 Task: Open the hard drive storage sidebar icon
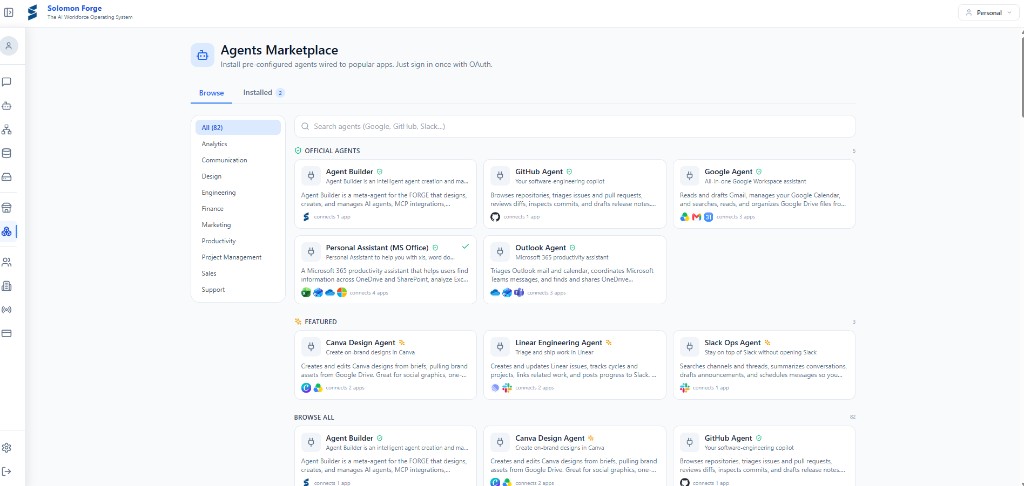(7, 177)
